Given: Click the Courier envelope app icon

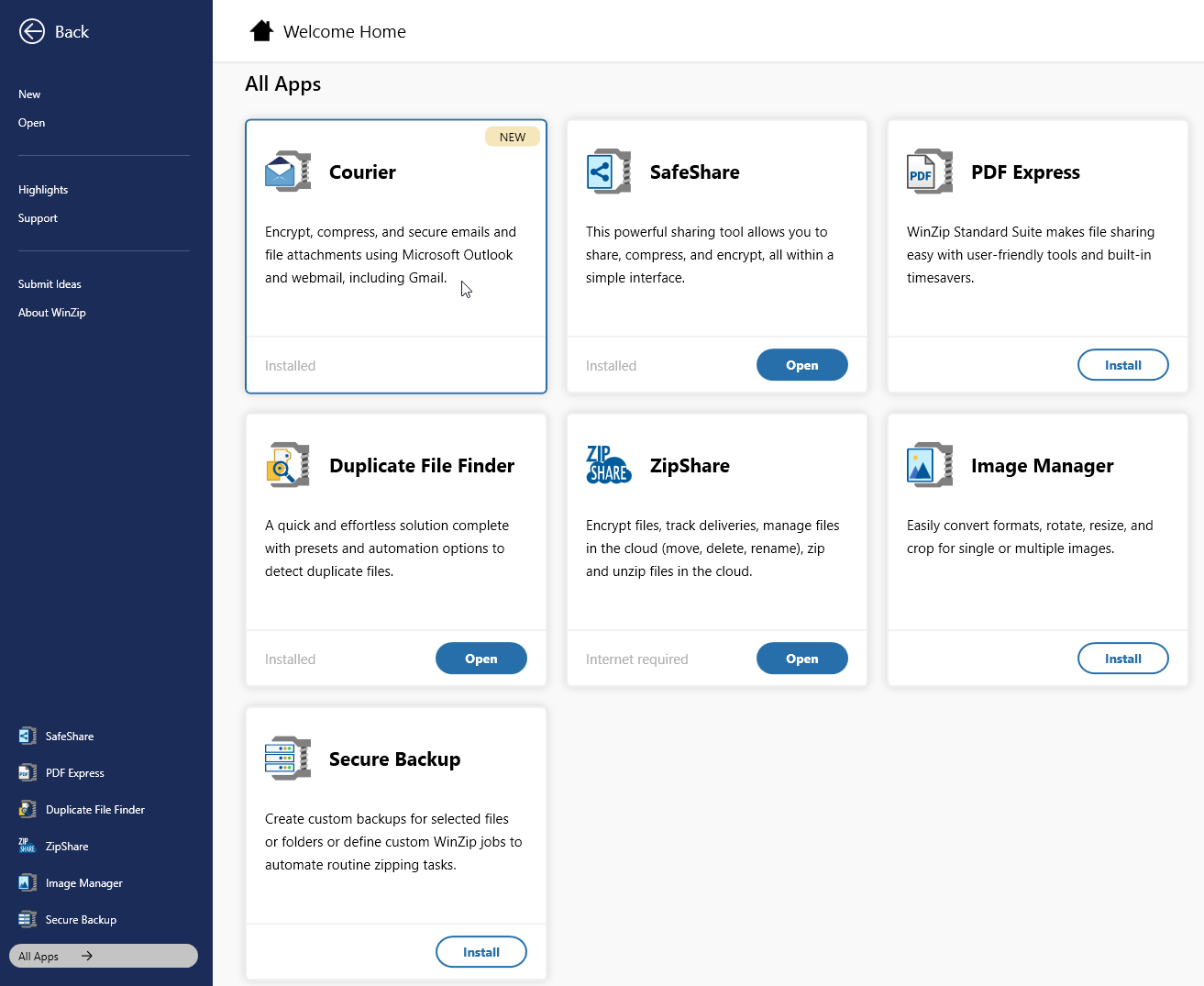Looking at the screenshot, I should pyautogui.click(x=288, y=172).
